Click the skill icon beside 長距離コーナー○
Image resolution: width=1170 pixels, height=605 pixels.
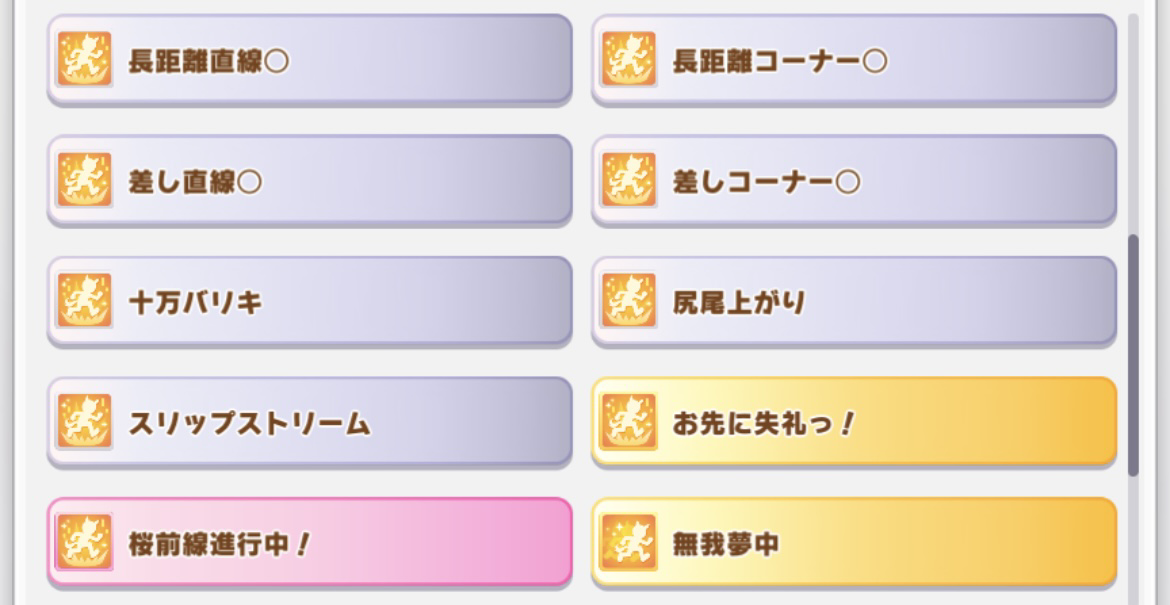point(629,59)
